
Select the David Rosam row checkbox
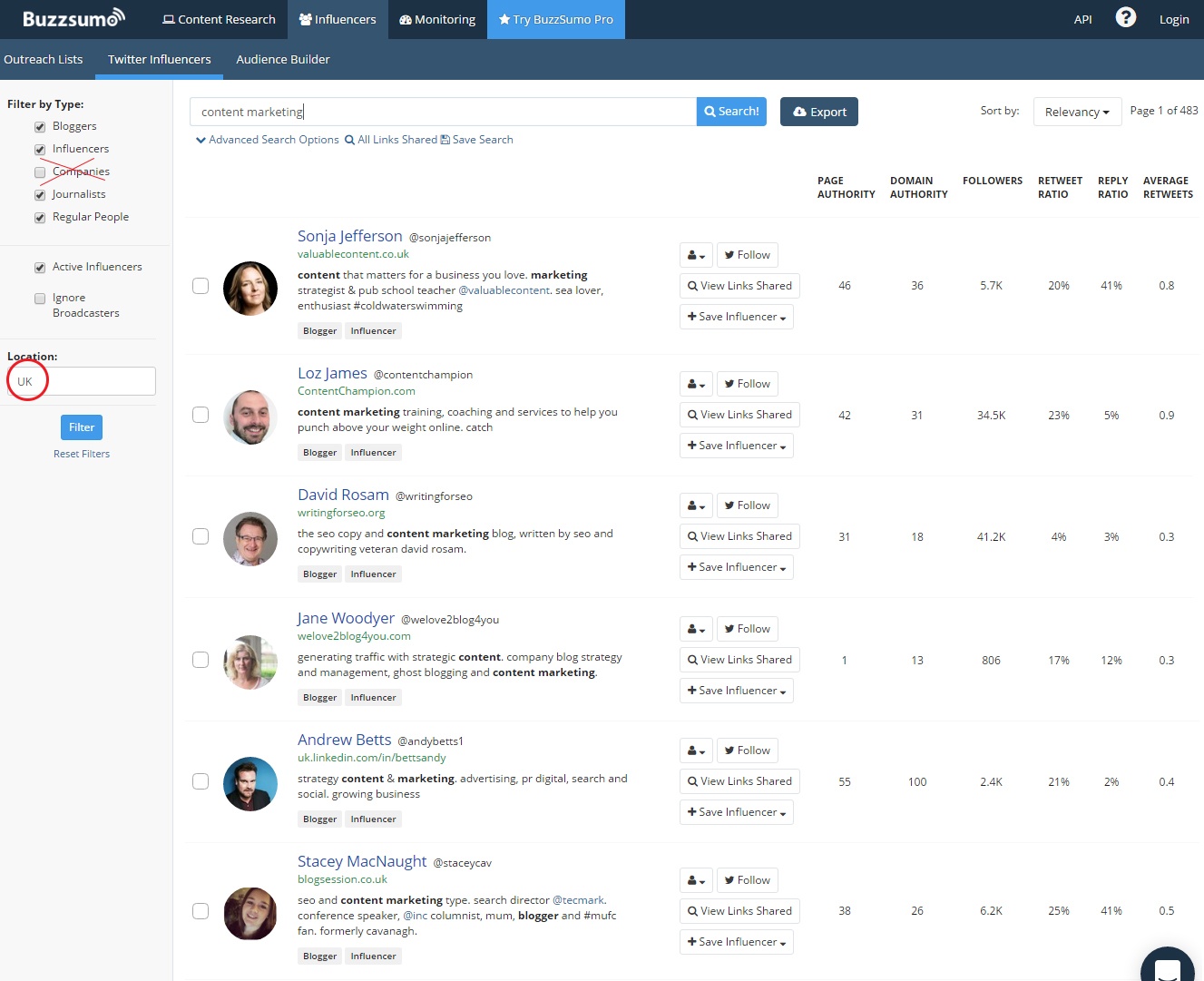(201, 536)
